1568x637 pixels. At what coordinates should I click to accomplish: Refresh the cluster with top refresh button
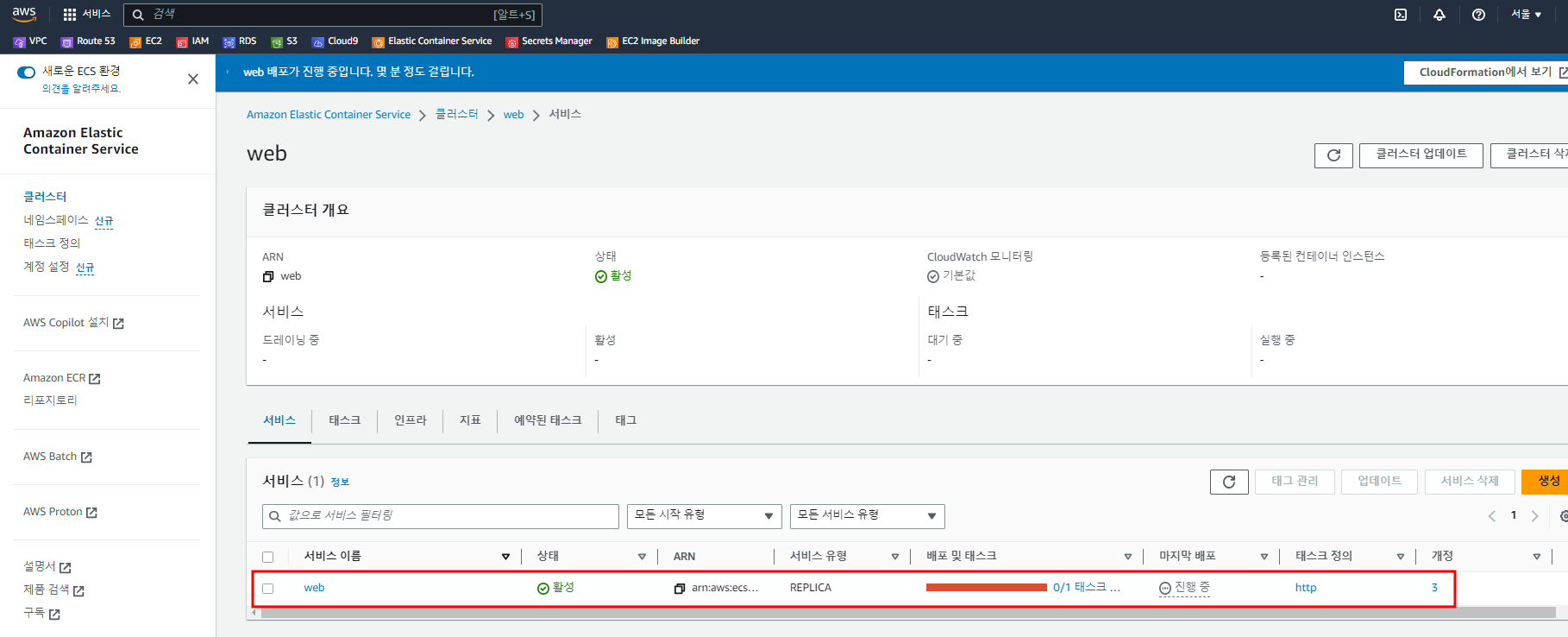tap(1333, 155)
